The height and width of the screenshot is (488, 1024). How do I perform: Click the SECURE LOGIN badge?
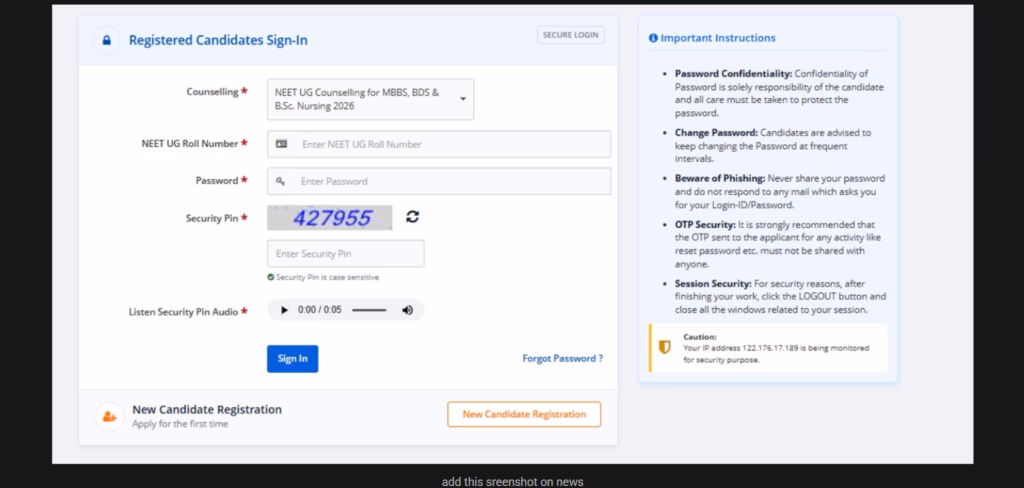click(571, 35)
